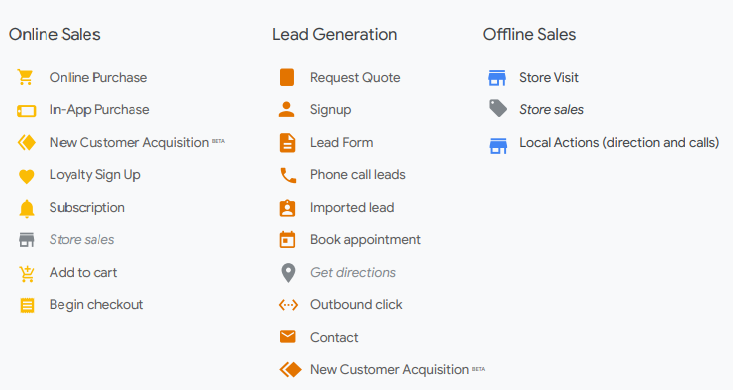Image resolution: width=733 pixels, height=390 pixels.
Task: Select the Contact label
Action: (334, 337)
